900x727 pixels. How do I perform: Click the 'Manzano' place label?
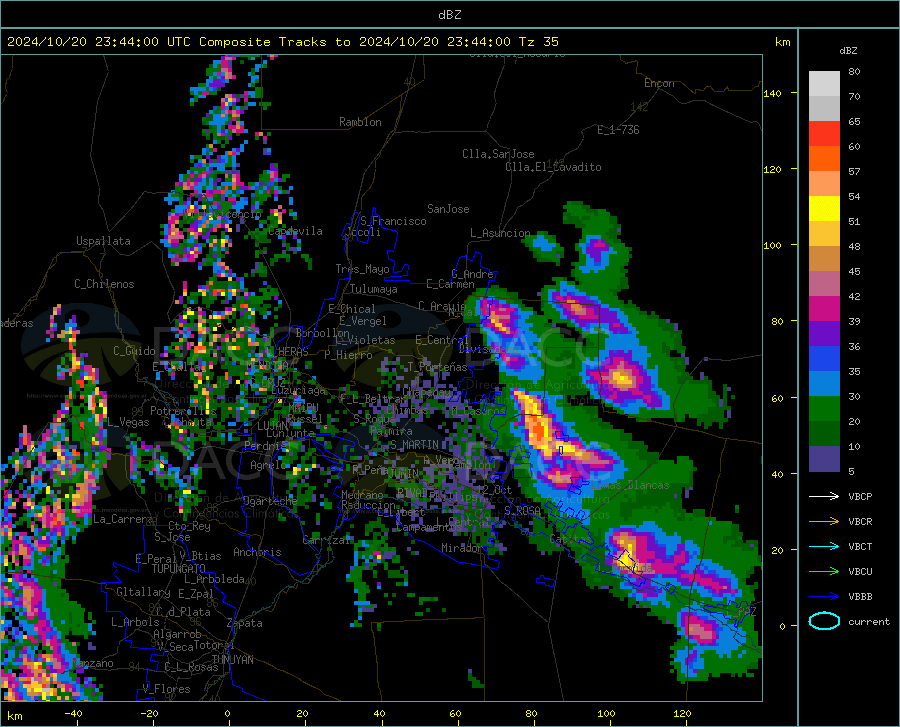point(94,663)
